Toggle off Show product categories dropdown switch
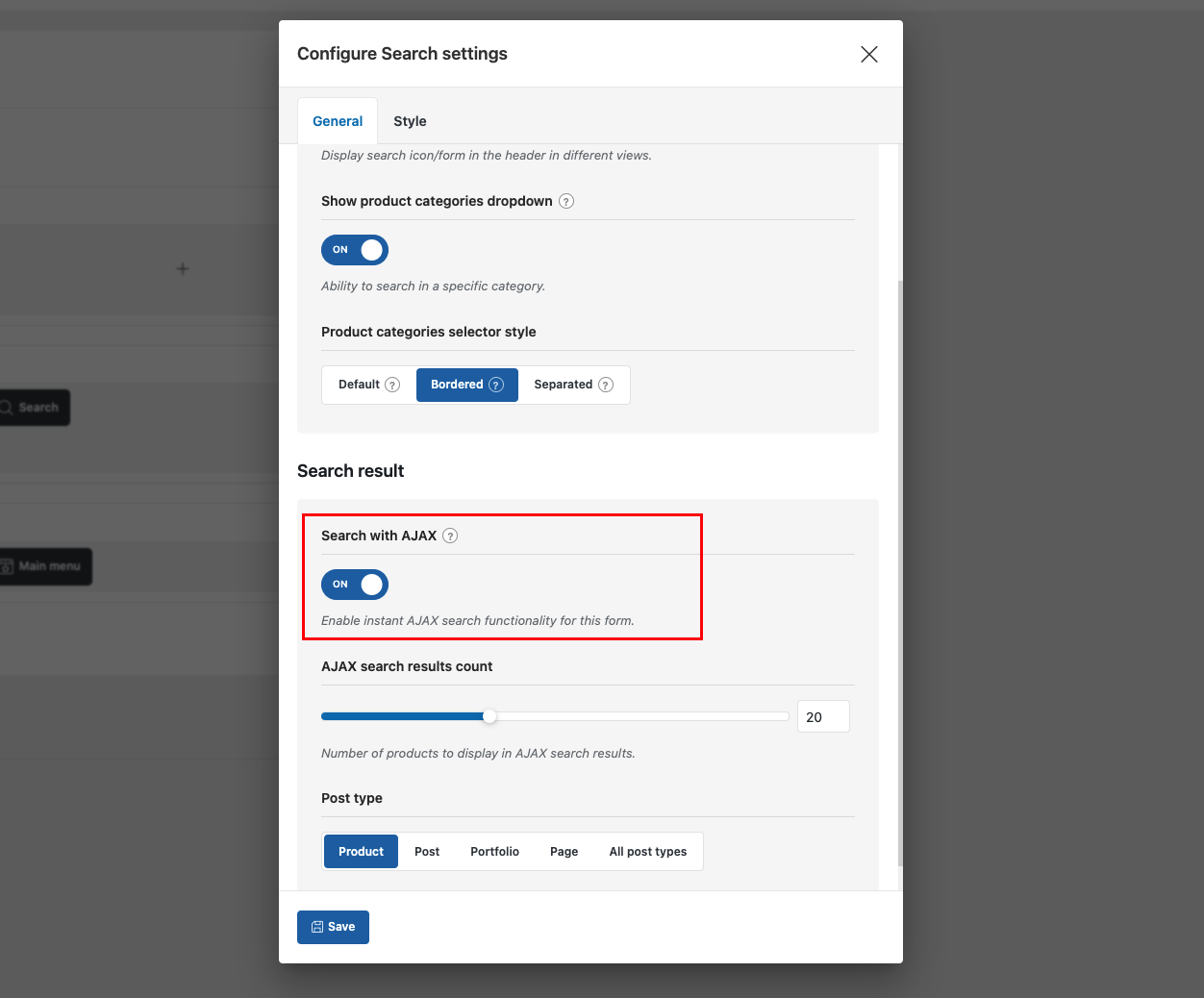 (355, 250)
